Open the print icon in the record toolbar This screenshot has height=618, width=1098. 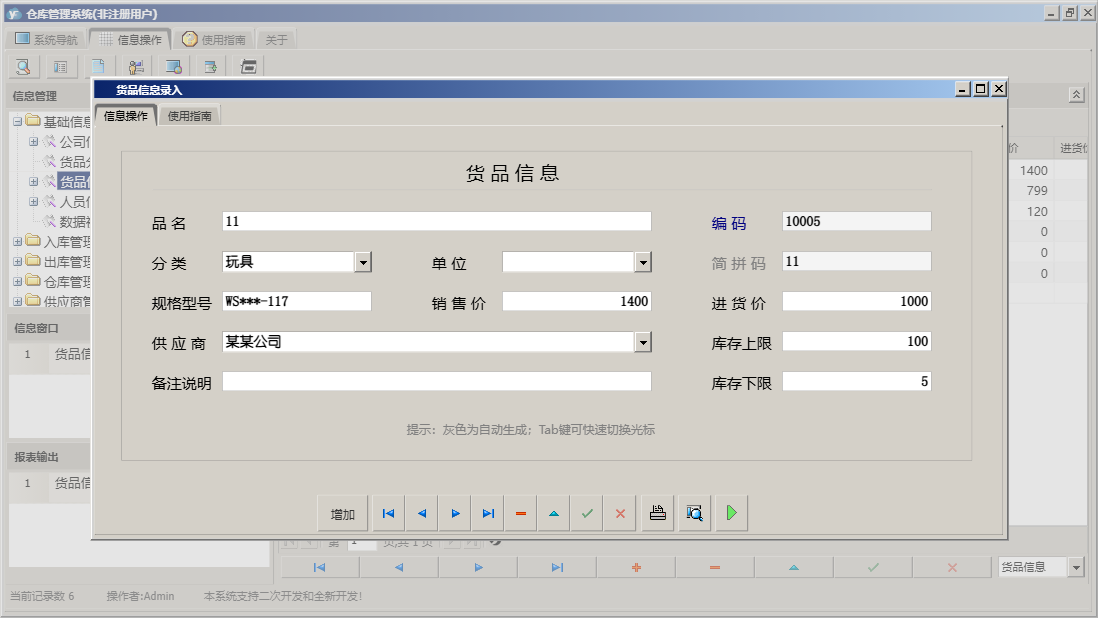(x=657, y=512)
